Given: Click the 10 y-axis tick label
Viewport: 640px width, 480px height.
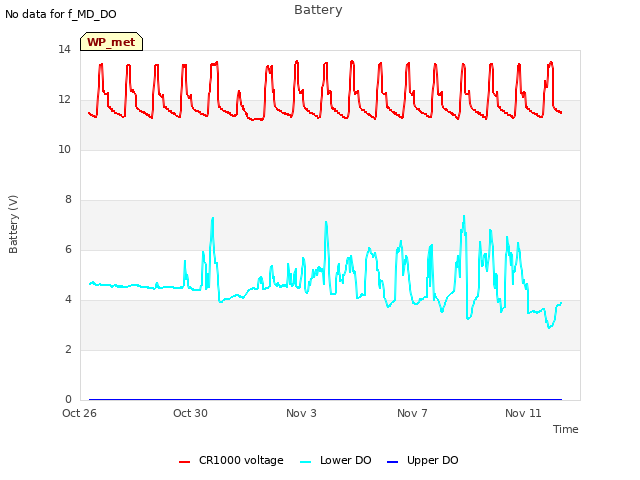Looking at the screenshot, I should point(64,150).
